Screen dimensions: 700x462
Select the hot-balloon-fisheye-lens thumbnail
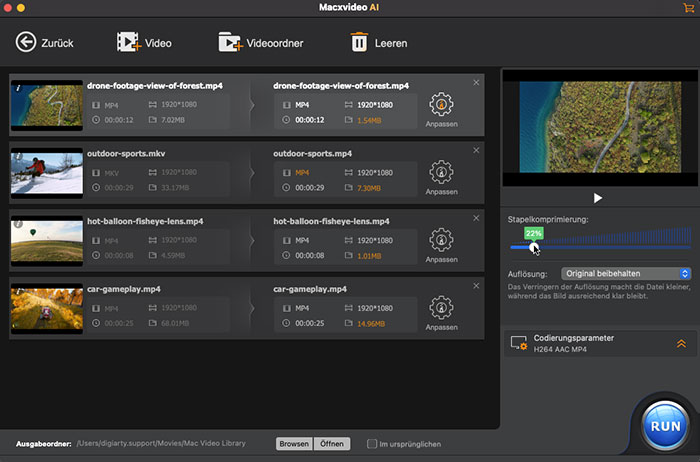47,241
